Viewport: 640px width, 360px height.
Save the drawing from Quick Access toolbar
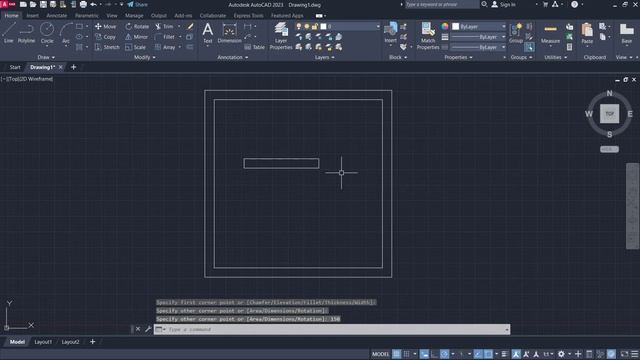tap(43, 4)
